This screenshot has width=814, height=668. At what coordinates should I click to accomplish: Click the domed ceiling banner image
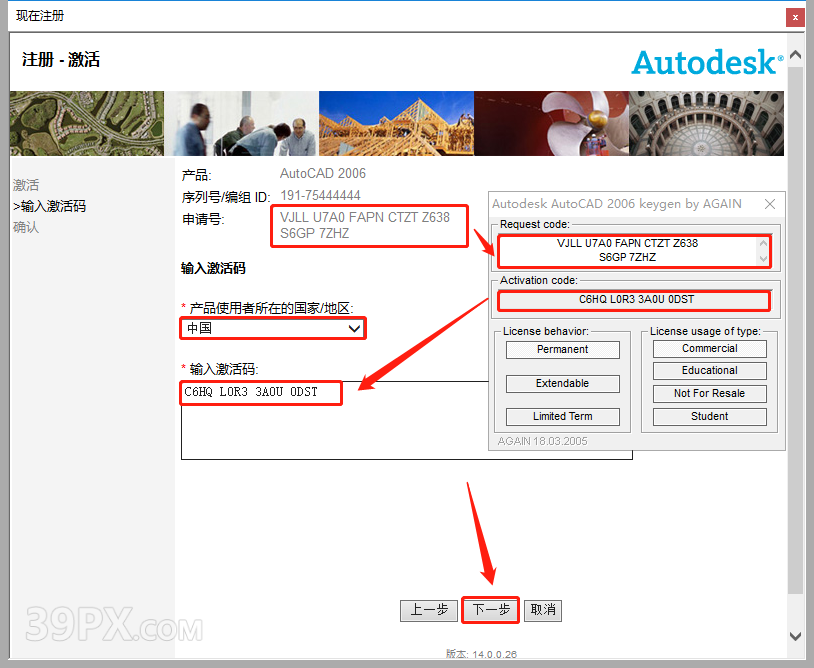(x=705, y=123)
